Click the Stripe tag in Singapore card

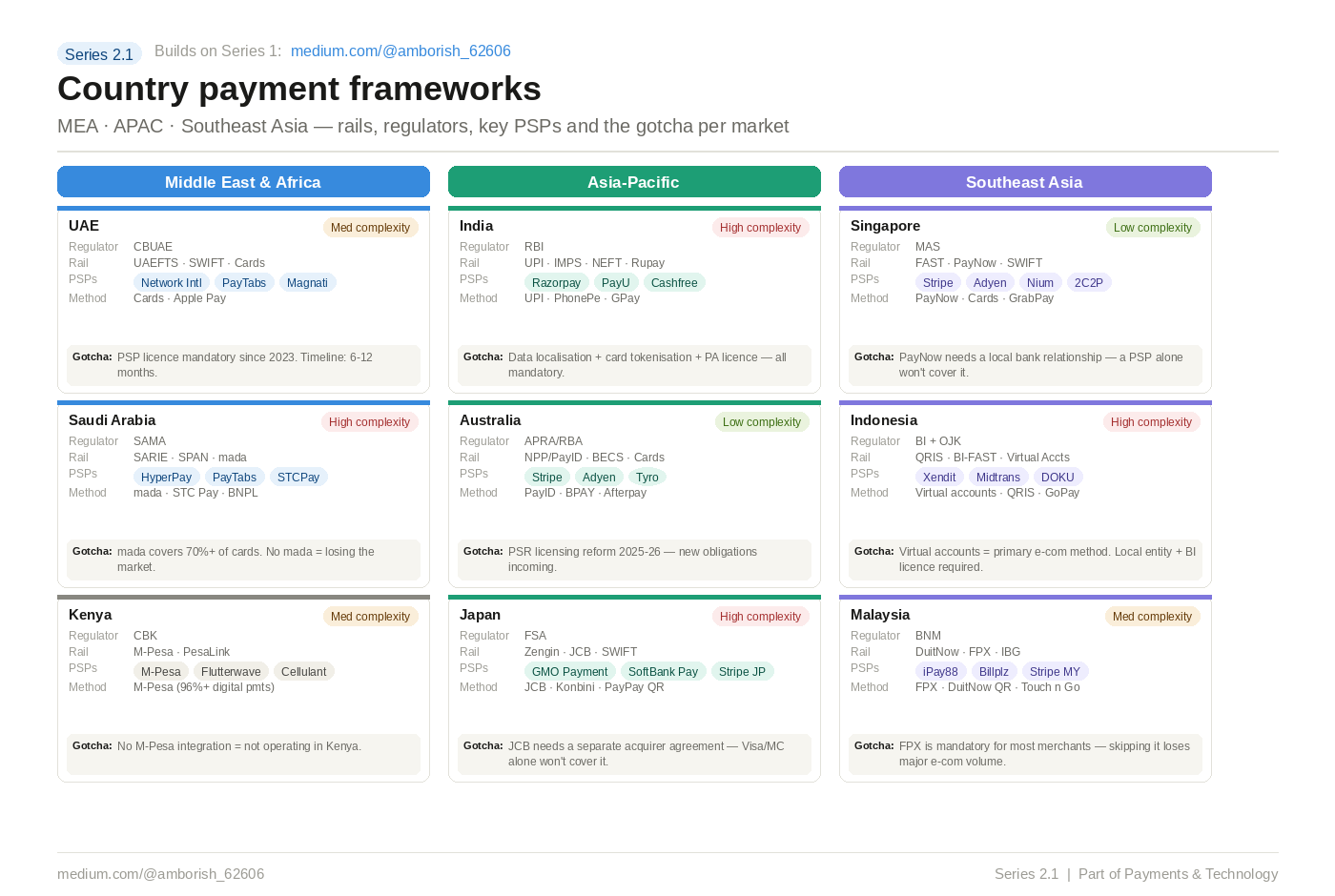click(x=938, y=283)
